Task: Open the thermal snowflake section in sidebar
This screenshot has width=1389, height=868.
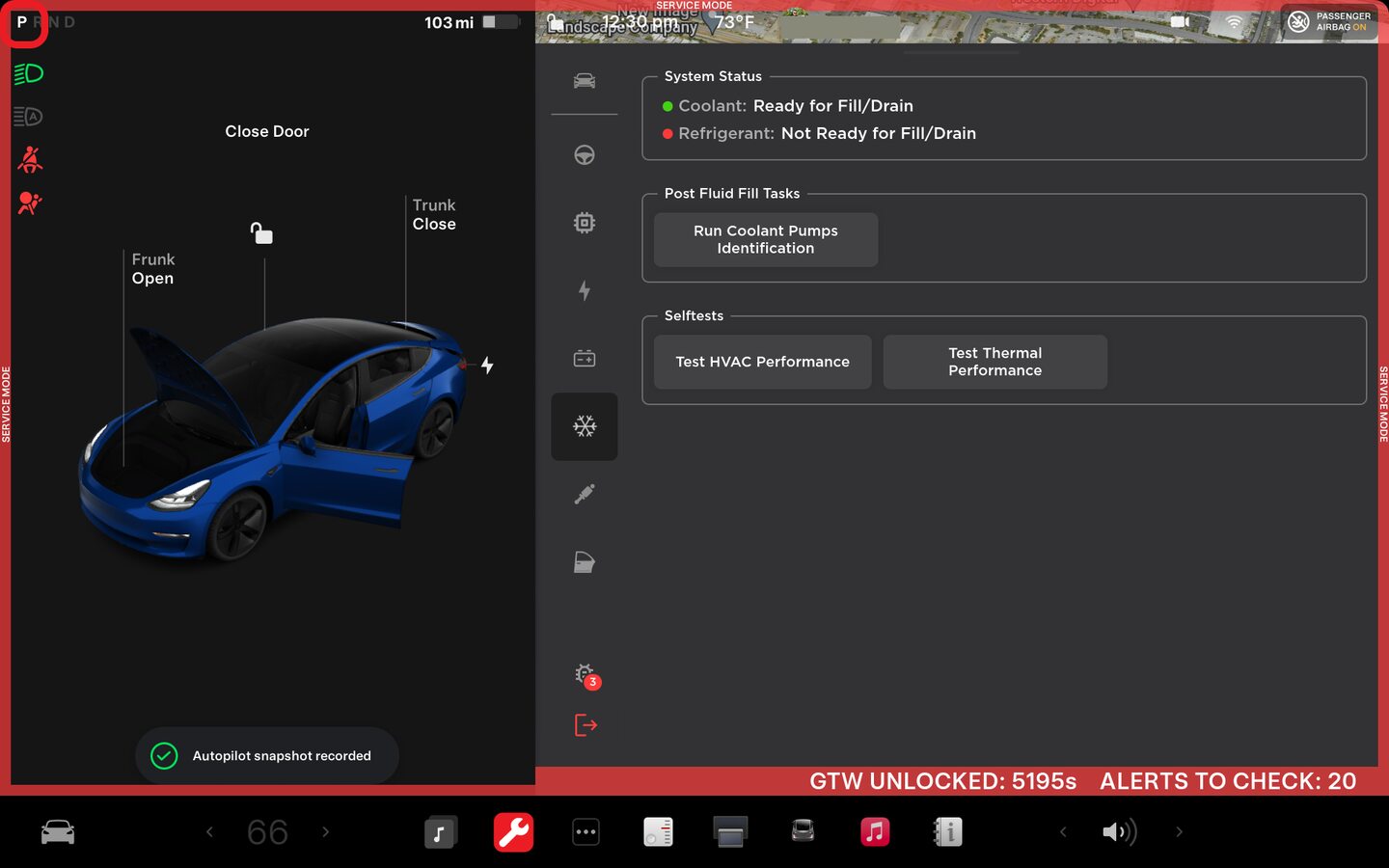Action: 585,426
